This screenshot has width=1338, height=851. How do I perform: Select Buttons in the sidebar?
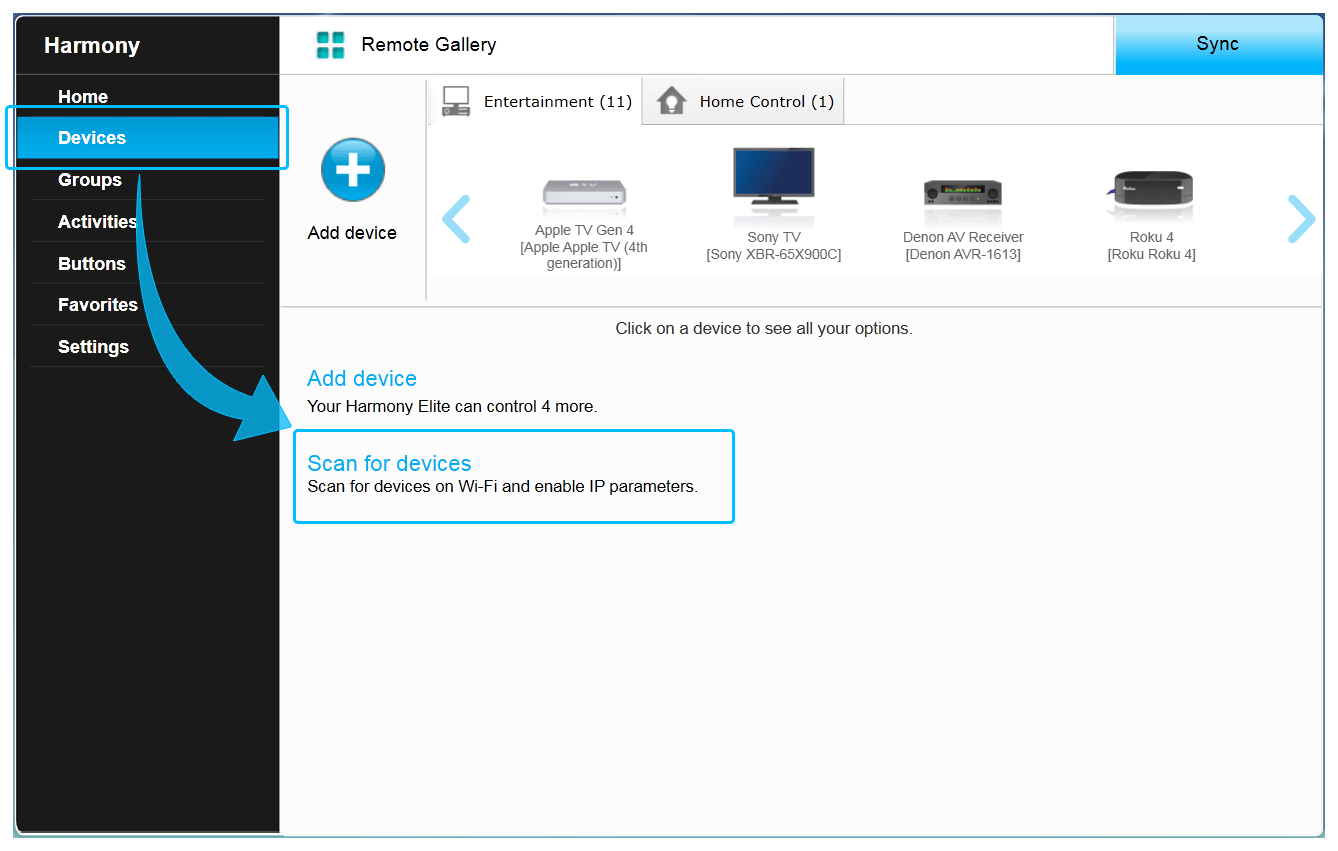coord(89,263)
